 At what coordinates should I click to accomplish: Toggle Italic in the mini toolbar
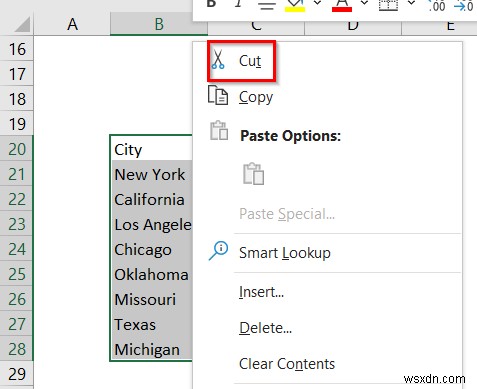pos(238,4)
